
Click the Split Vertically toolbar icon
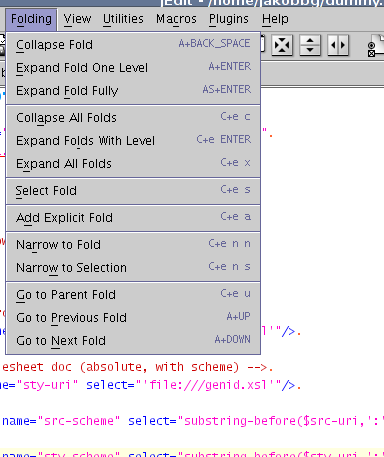(x=338, y=45)
